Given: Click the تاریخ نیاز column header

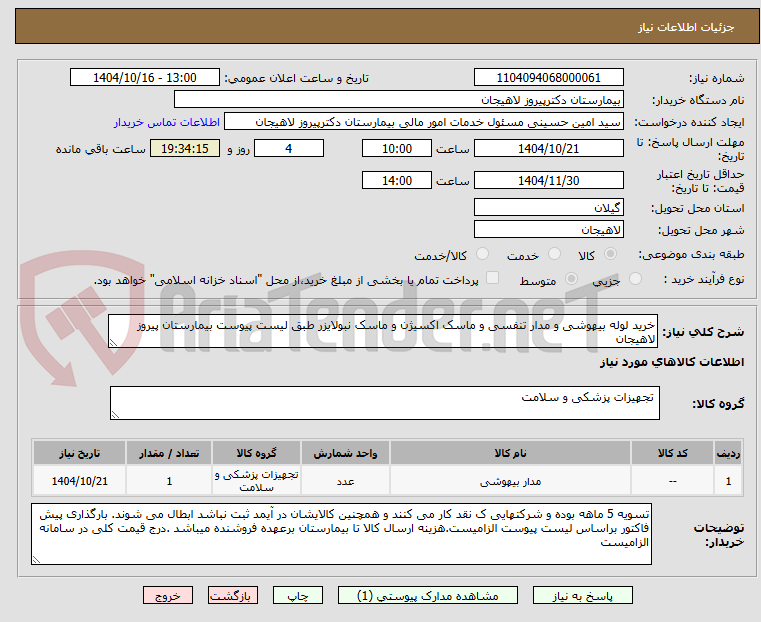Looking at the screenshot, I should click(80, 453).
